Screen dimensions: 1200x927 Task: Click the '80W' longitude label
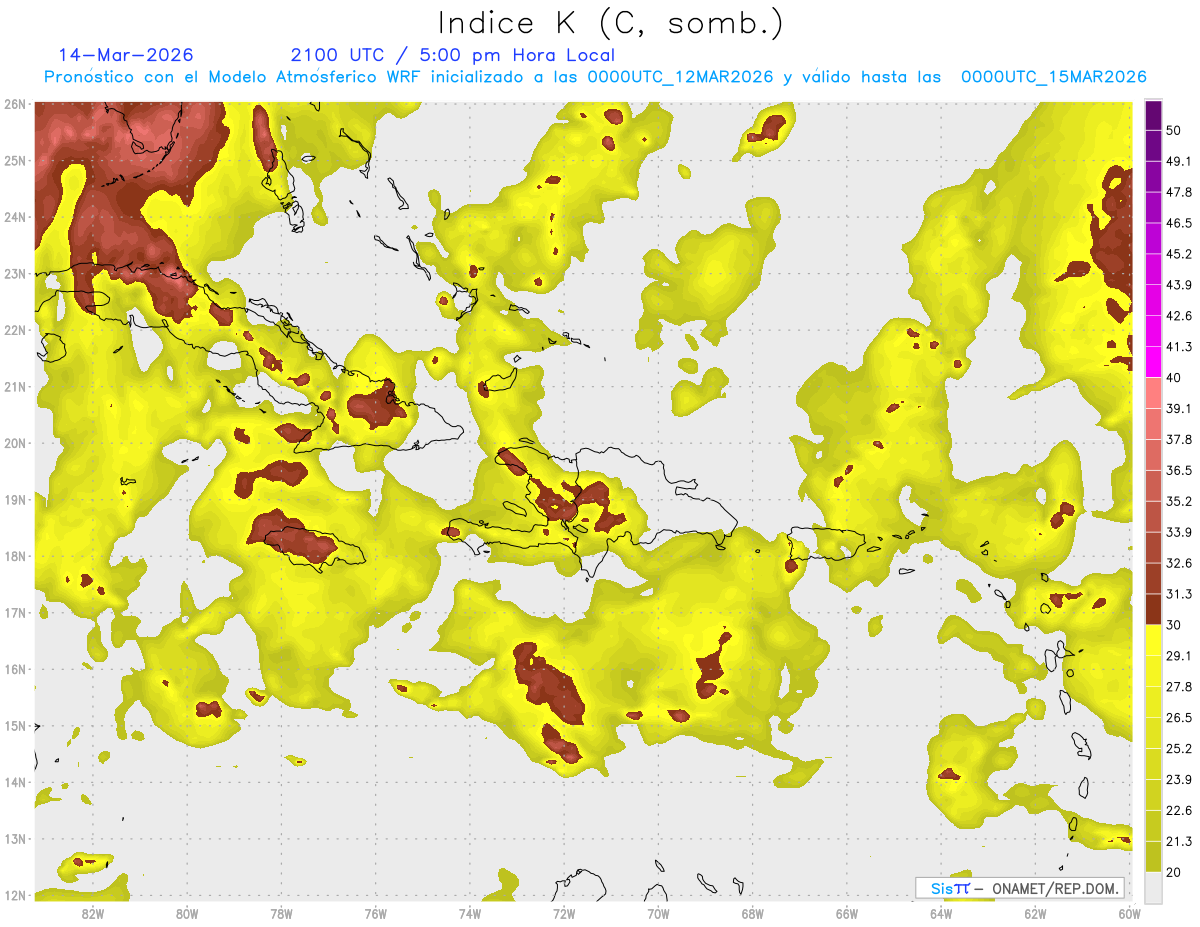click(187, 913)
